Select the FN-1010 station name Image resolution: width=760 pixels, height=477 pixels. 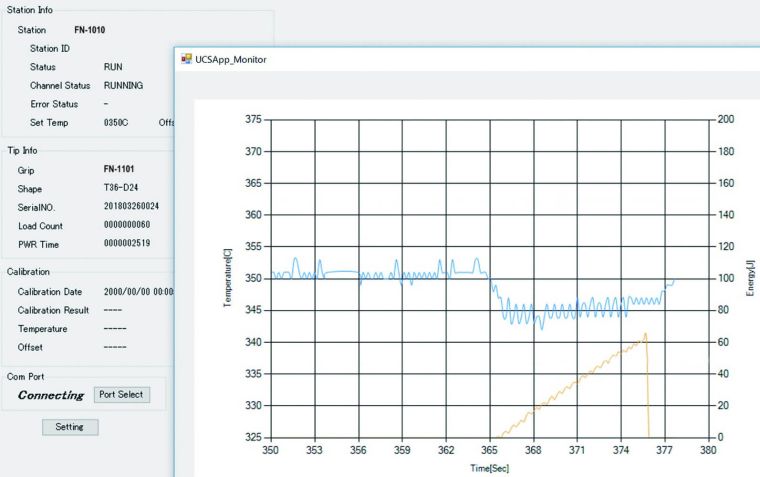coord(92,30)
